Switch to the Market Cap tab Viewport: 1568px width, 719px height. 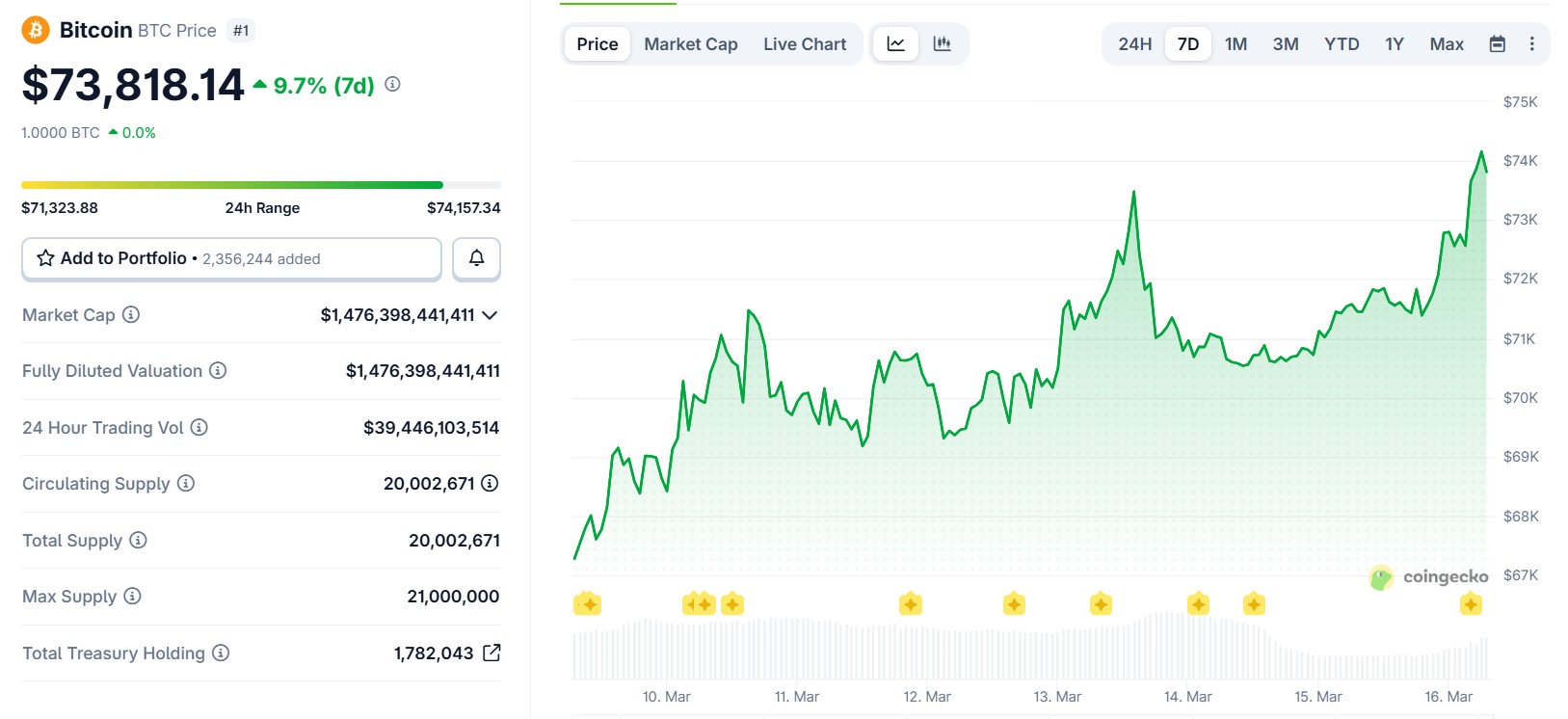pyautogui.click(x=690, y=44)
